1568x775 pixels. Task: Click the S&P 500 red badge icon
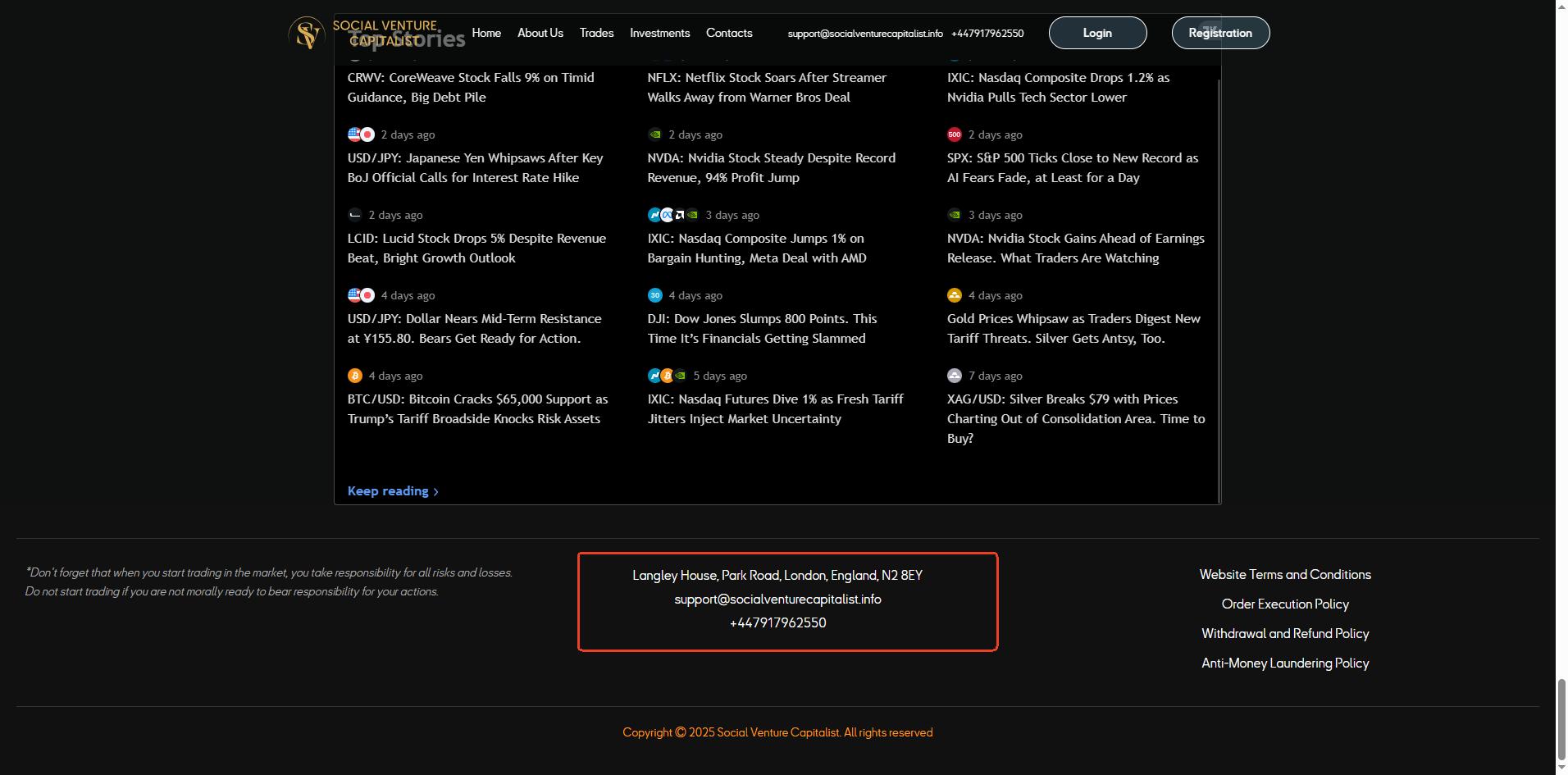pos(954,134)
